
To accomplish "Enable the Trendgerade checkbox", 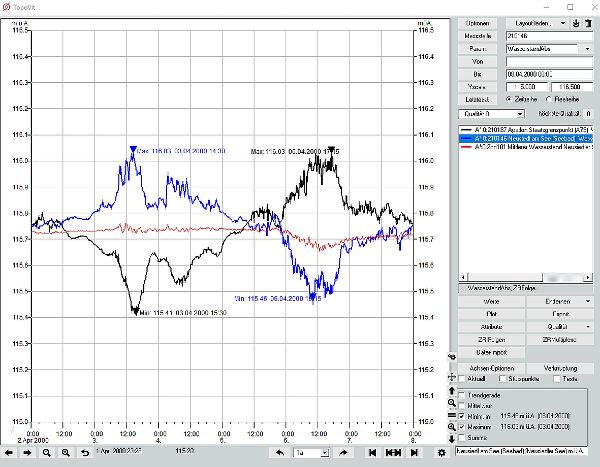I will point(462,395).
